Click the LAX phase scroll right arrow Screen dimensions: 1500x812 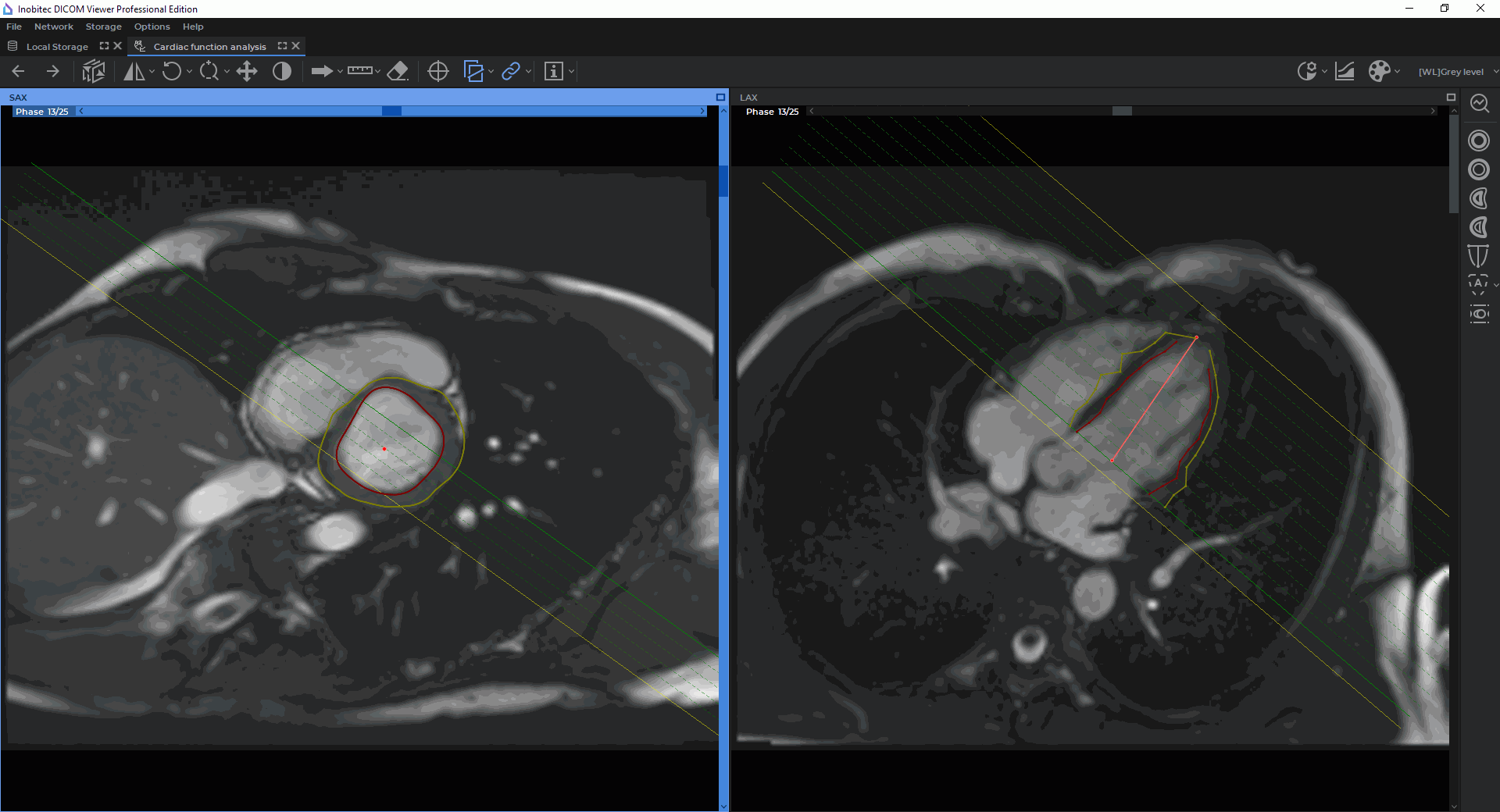pos(1433,112)
